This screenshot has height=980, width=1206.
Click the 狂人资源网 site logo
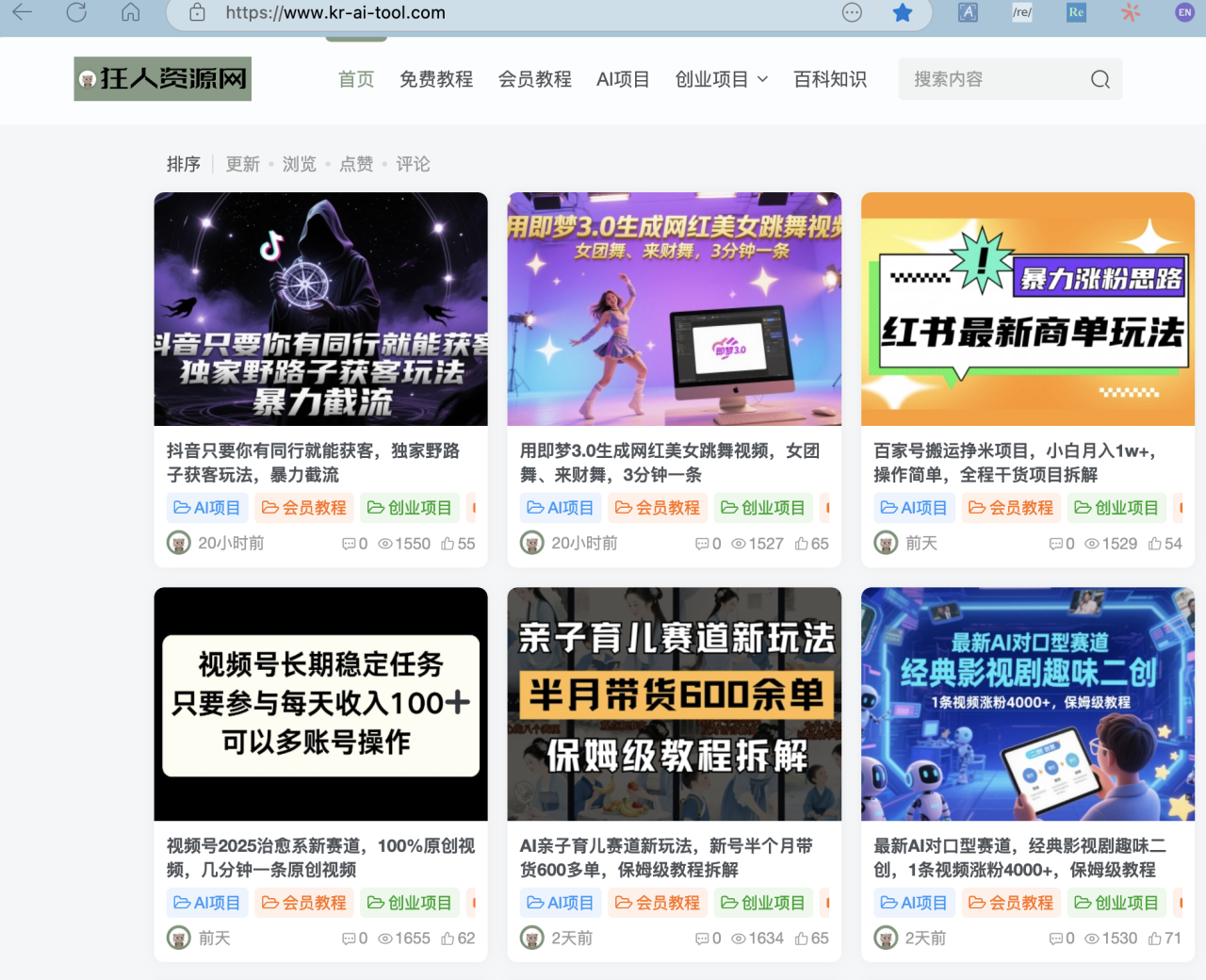(163, 78)
